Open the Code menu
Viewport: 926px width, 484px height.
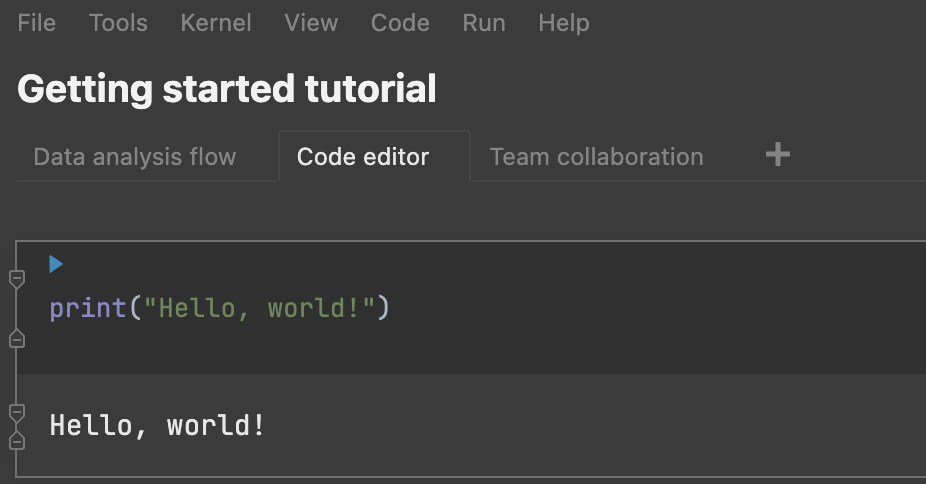(400, 23)
